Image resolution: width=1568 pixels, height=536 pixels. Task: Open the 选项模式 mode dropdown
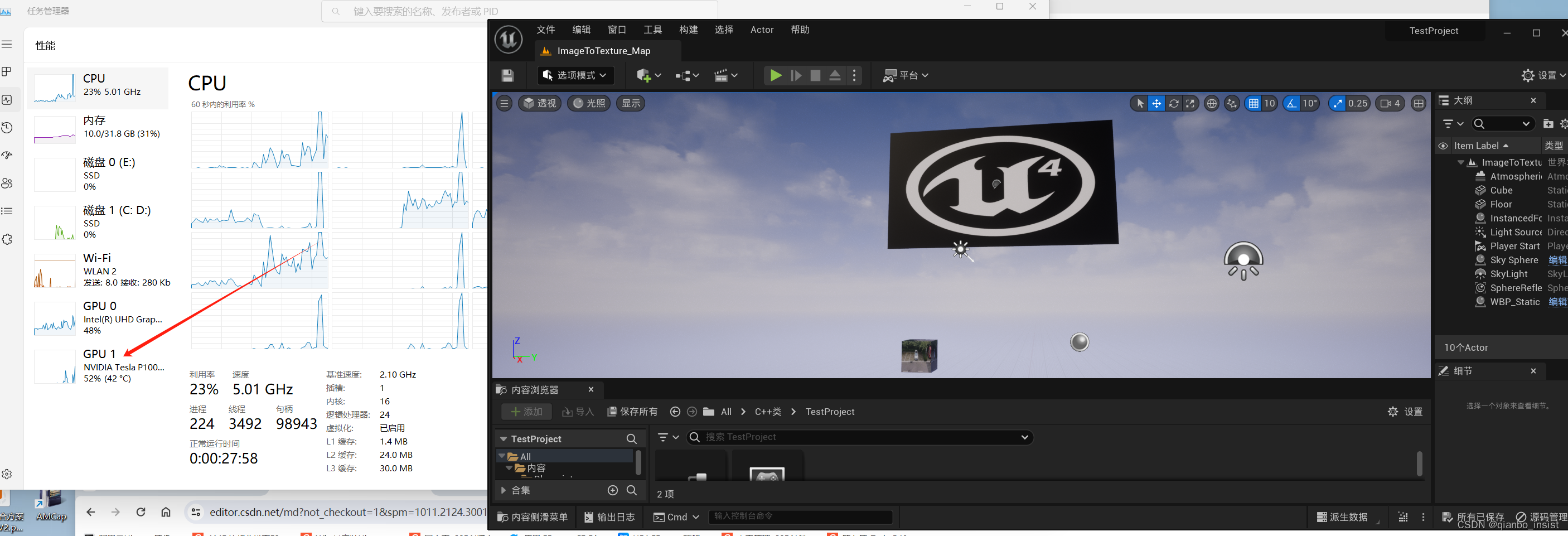575,75
